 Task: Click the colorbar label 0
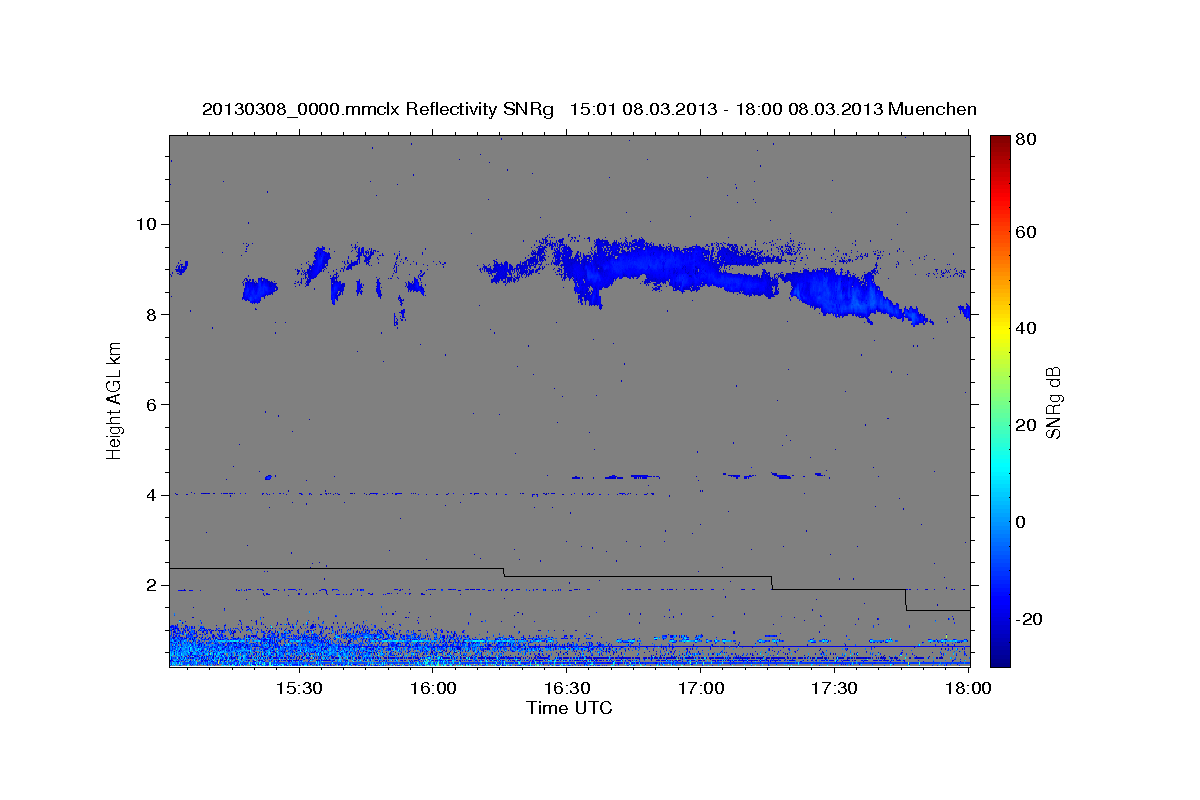coord(1019,522)
